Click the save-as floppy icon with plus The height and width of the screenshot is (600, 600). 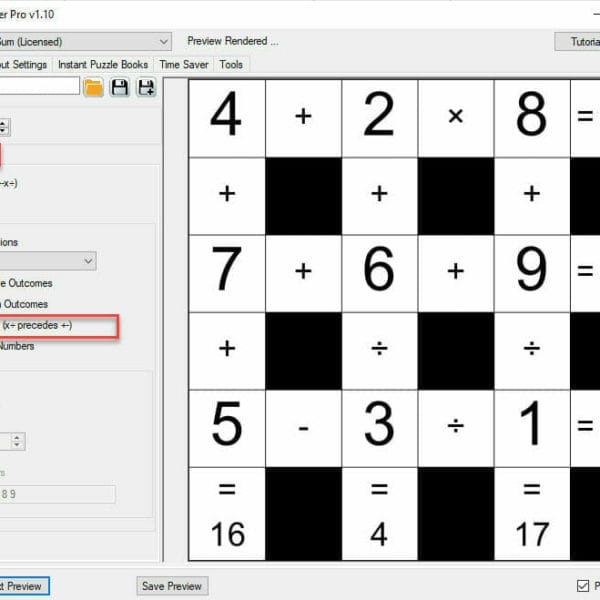146,88
